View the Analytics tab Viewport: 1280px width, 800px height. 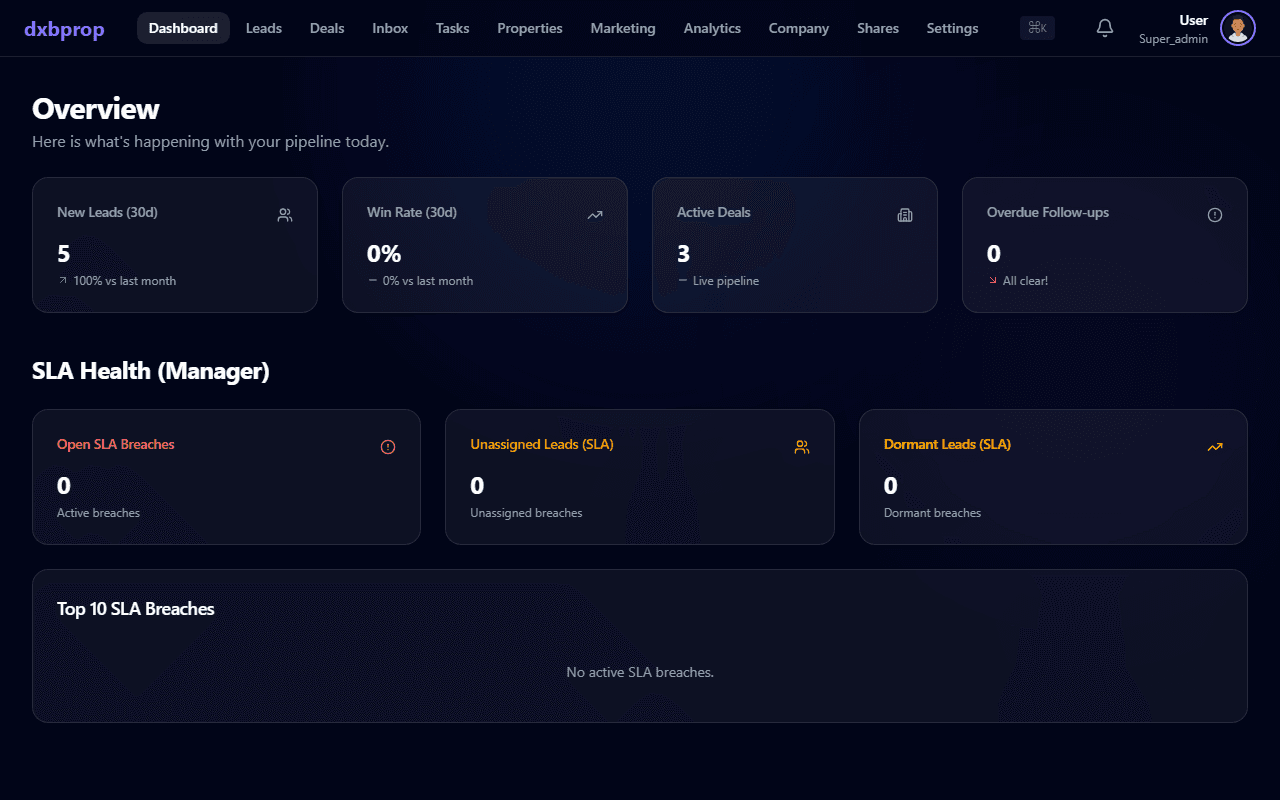coord(712,28)
